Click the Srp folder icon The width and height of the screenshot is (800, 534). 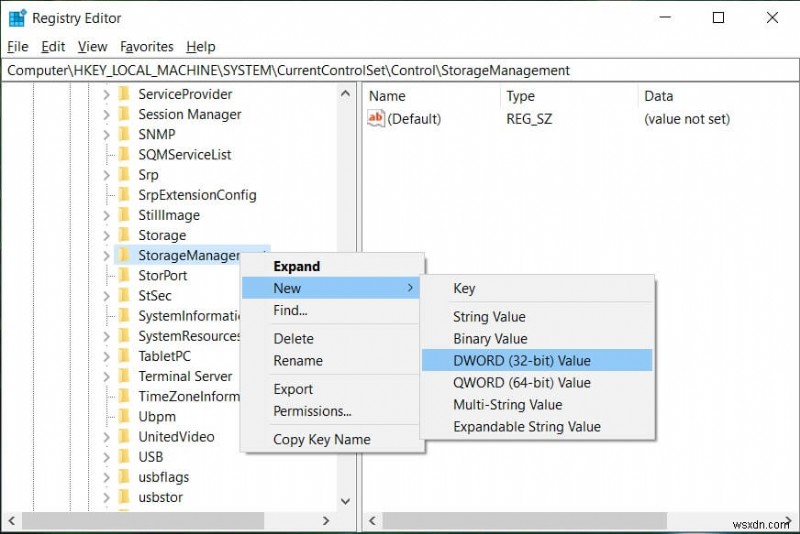(124, 174)
